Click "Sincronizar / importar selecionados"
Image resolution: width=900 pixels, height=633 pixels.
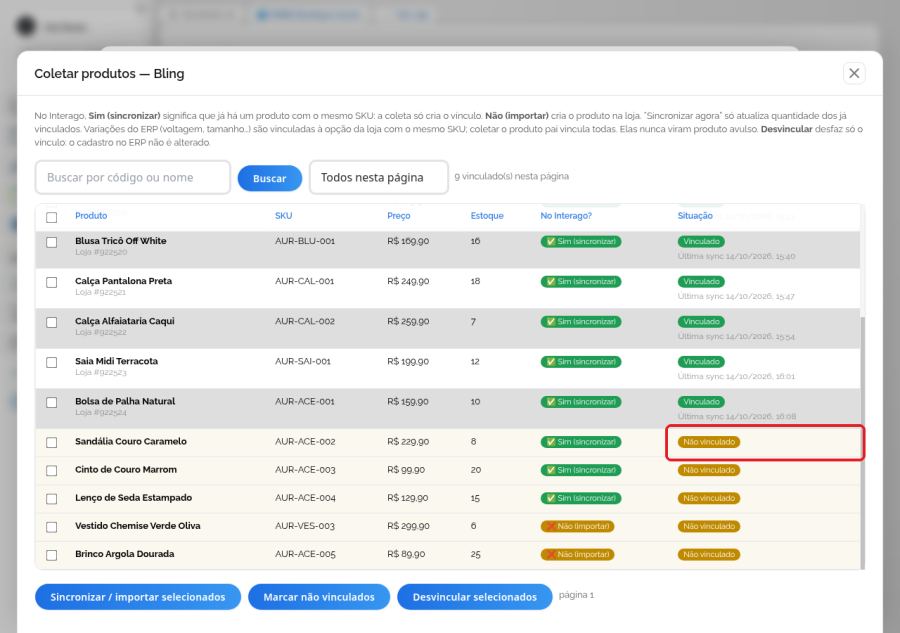138,597
